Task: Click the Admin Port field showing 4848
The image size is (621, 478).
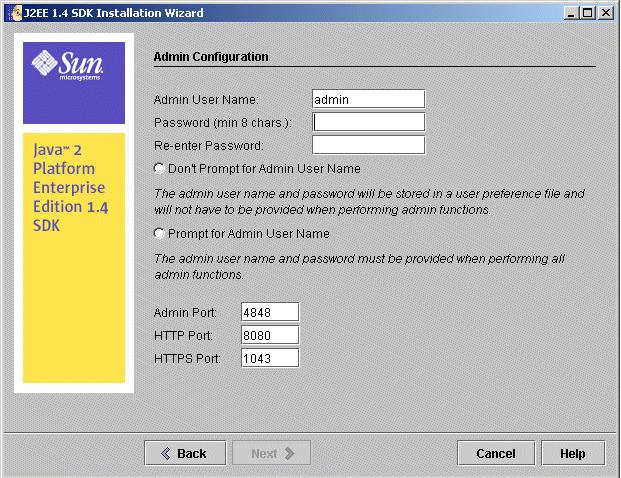Action: [270, 312]
